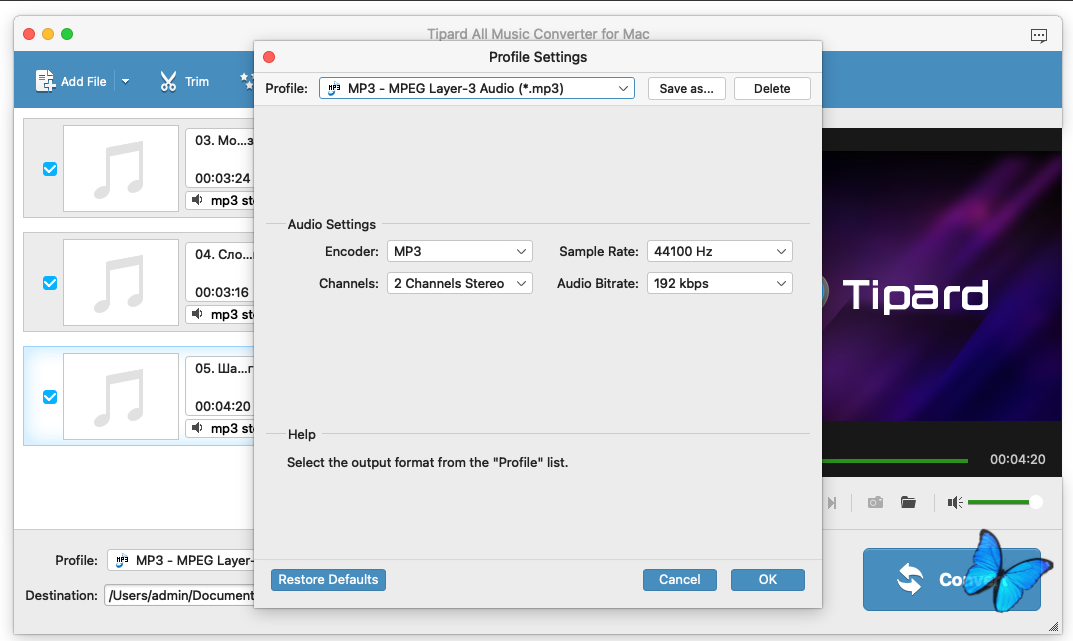Screen dimensions: 1073x641
Task: Click the MP3 icon in dialog Profile combo
Action: (334, 88)
